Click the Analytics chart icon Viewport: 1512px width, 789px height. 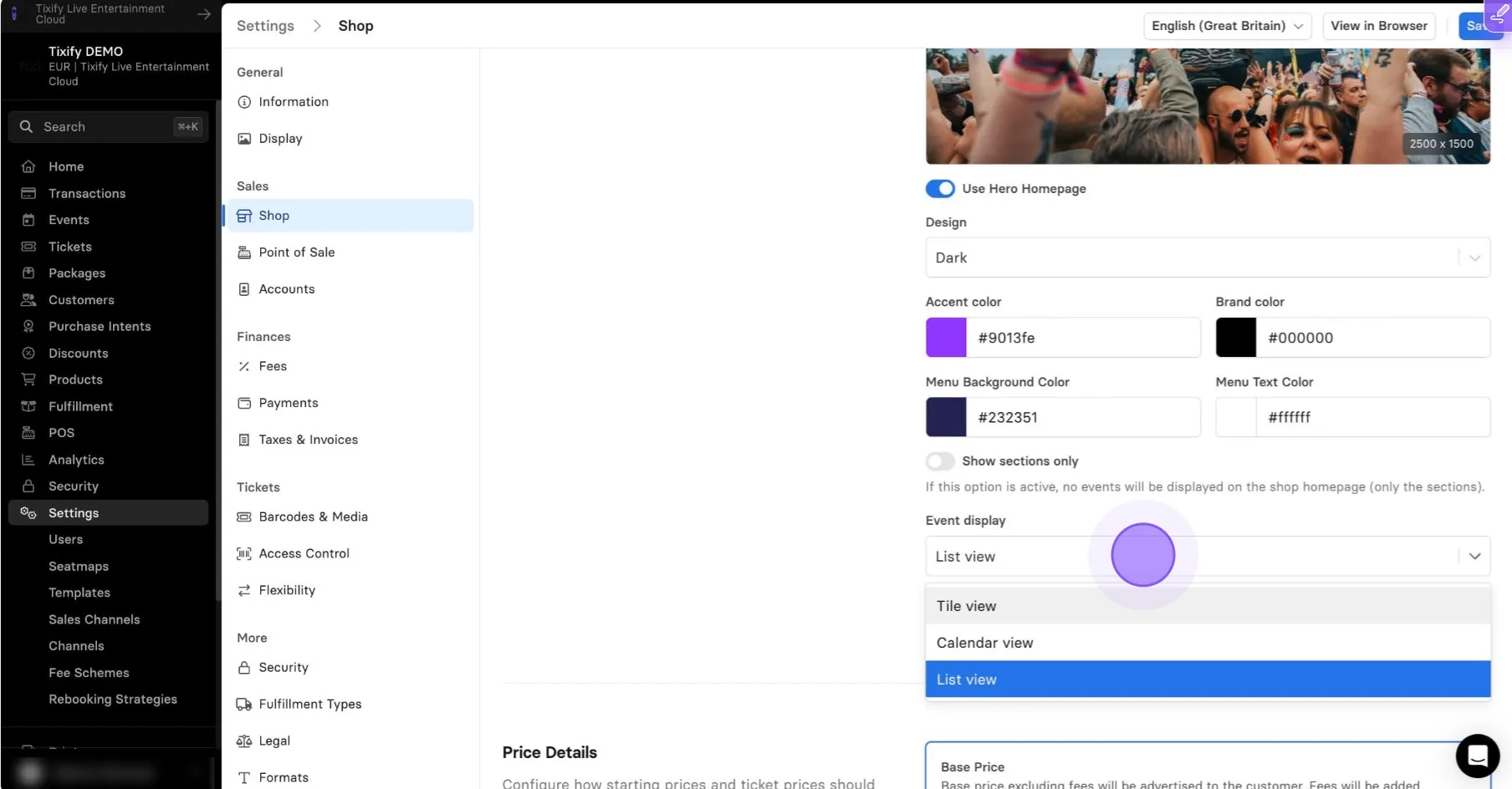tap(28, 460)
